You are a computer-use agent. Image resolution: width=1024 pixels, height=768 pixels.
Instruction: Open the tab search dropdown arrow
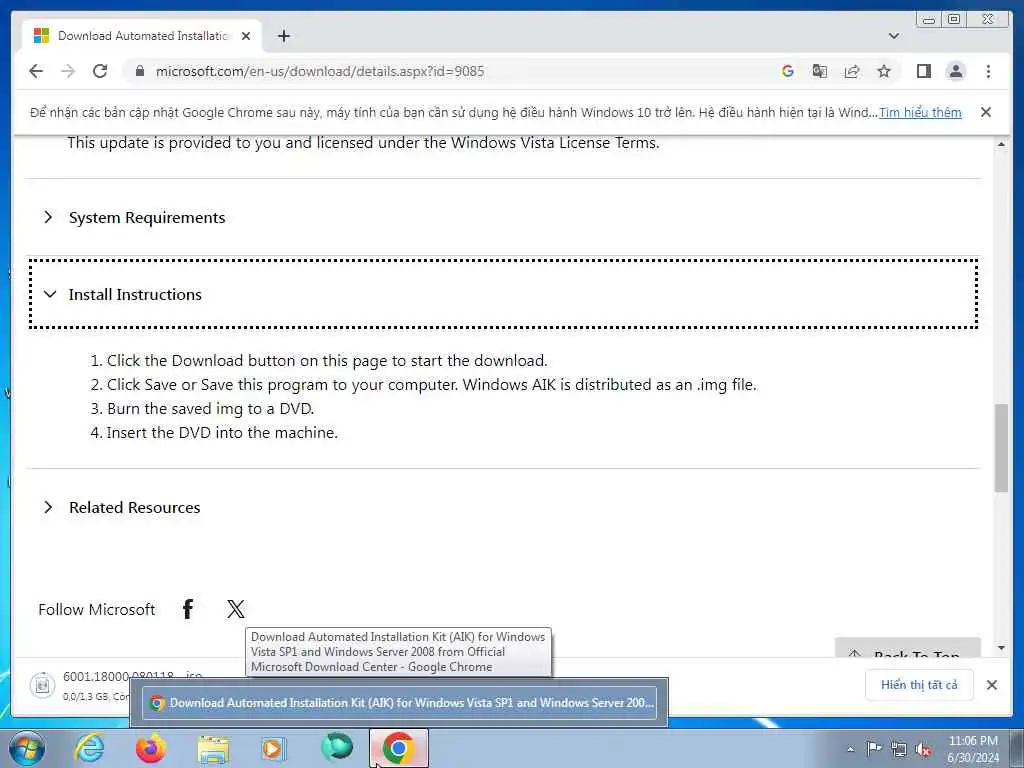893,36
